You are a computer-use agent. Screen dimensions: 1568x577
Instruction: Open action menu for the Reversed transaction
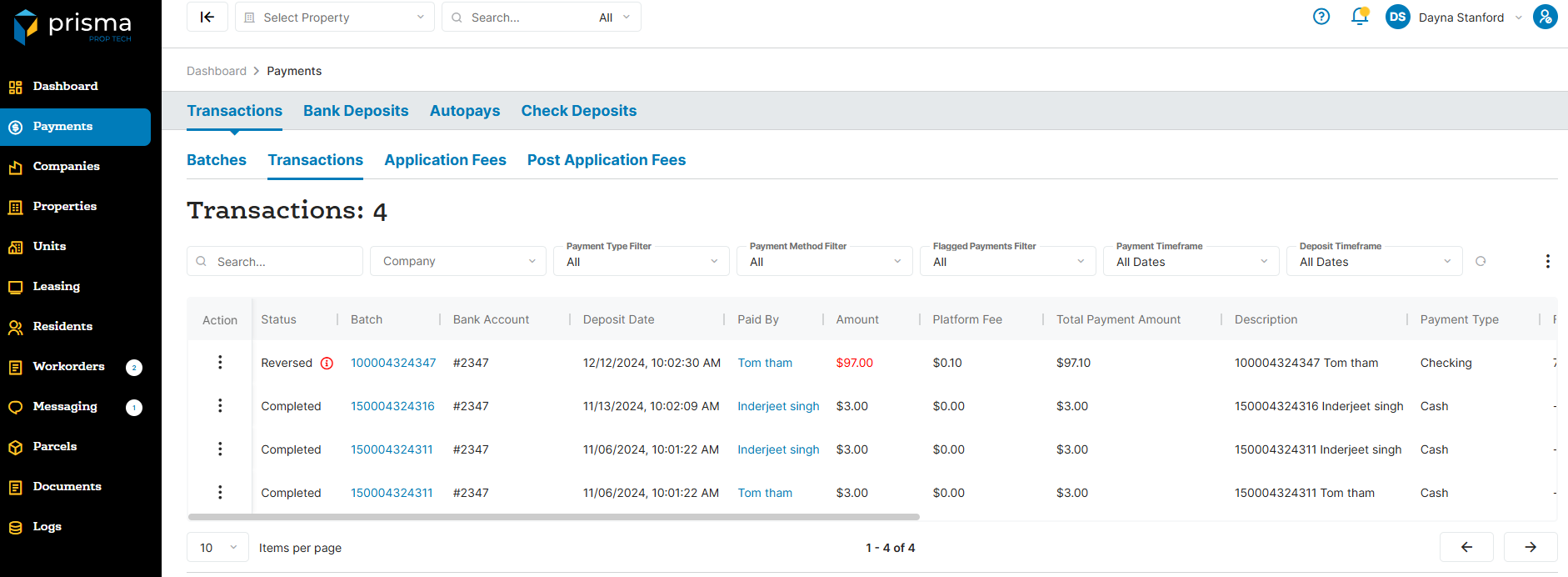(220, 363)
